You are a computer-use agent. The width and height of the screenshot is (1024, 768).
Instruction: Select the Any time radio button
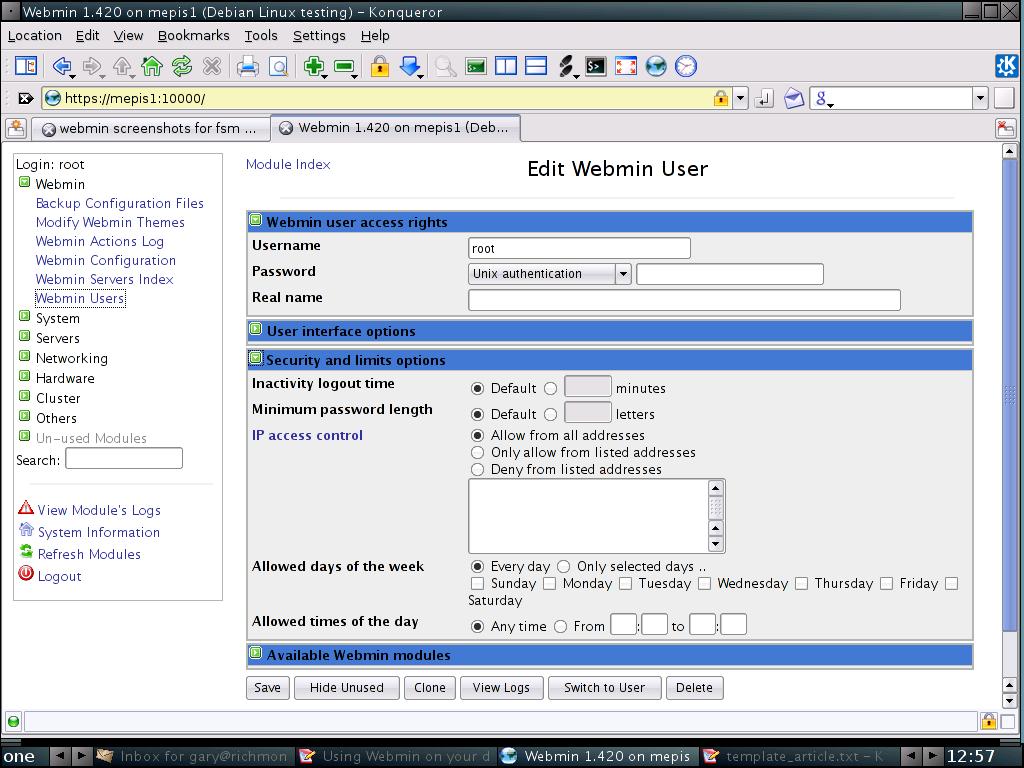tap(477, 626)
